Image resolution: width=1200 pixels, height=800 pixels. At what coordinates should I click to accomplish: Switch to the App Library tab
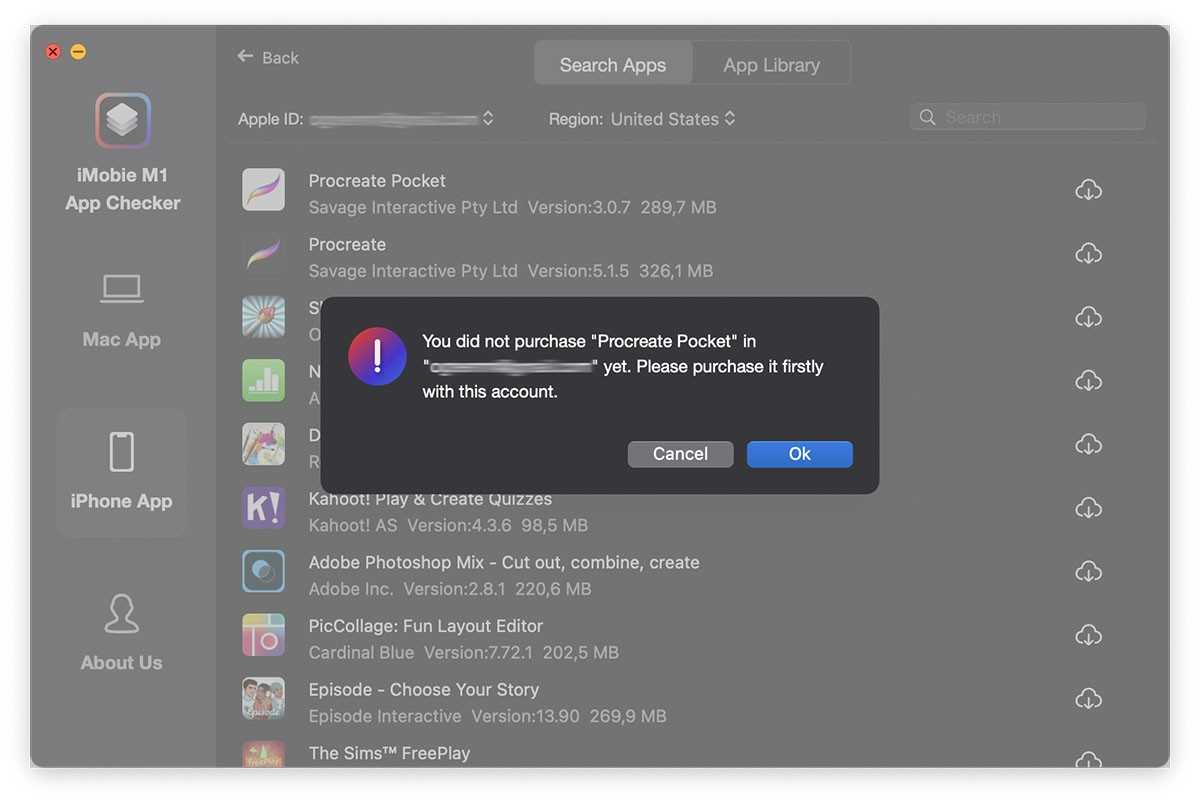pyautogui.click(x=771, y=65)
